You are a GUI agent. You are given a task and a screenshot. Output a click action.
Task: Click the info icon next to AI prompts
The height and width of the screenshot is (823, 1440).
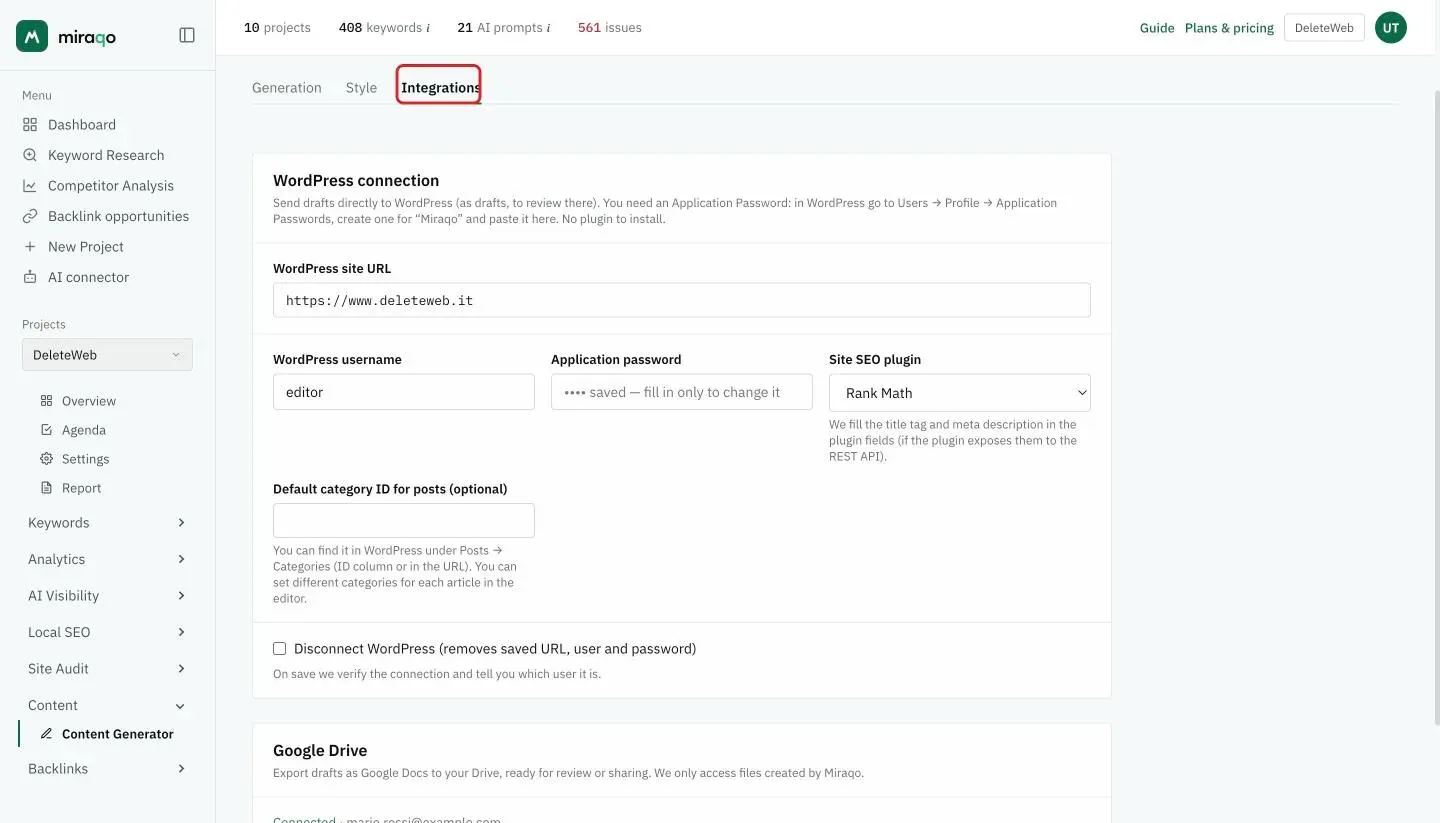pyautogui.click(x=548, y=28)
